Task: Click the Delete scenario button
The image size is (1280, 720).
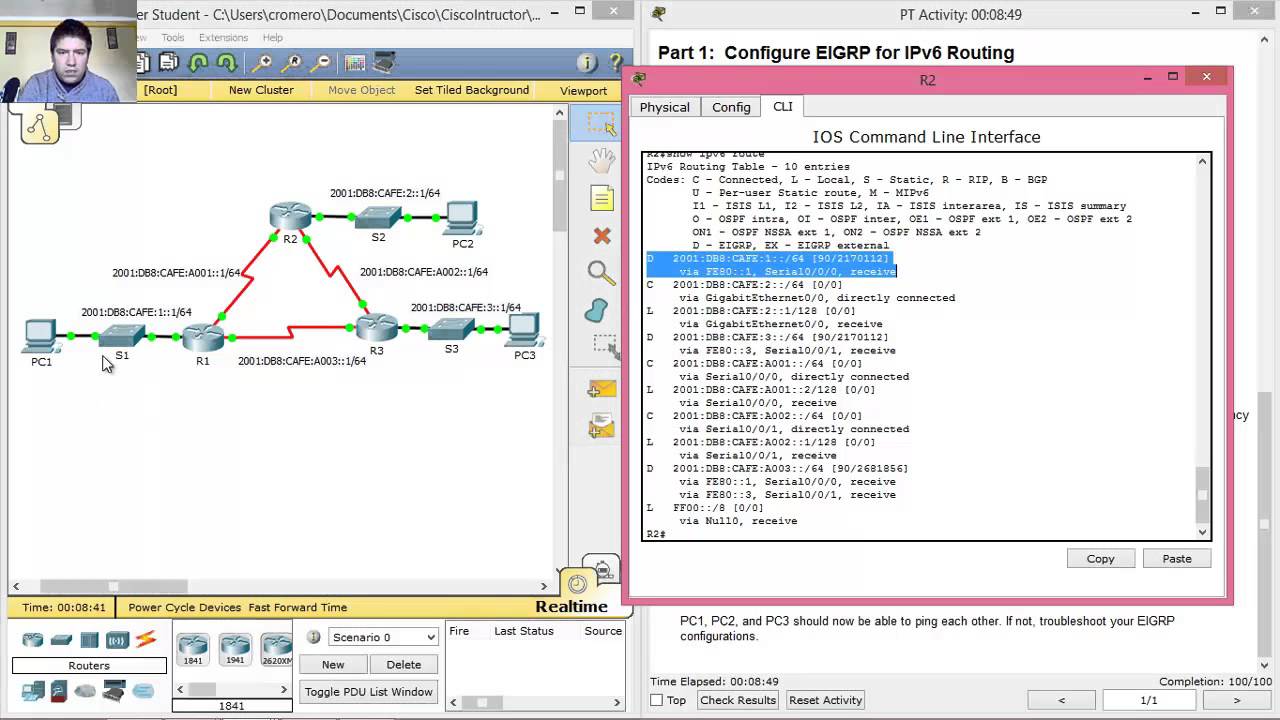Action: (404, 664)
